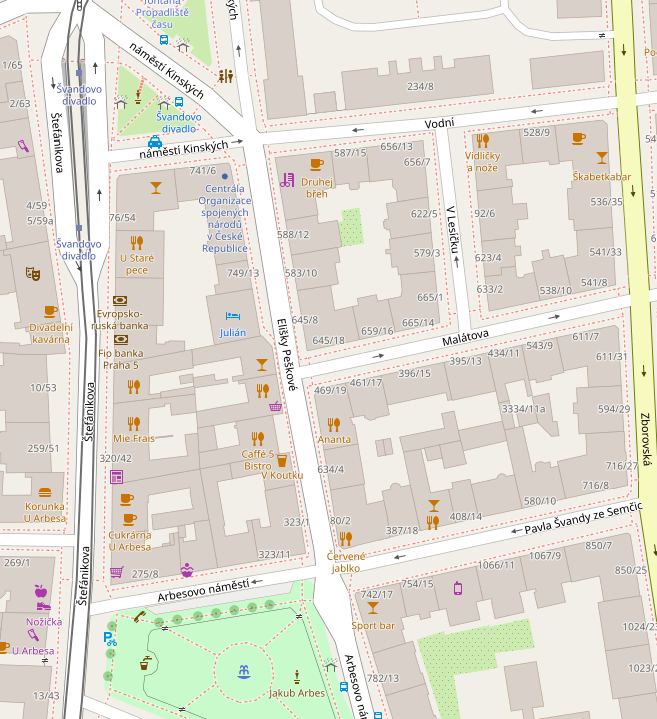The height and width of the screenshot is (719, 657).
Task: Select the purple shopping basket icon
Action: coord(276,406)
